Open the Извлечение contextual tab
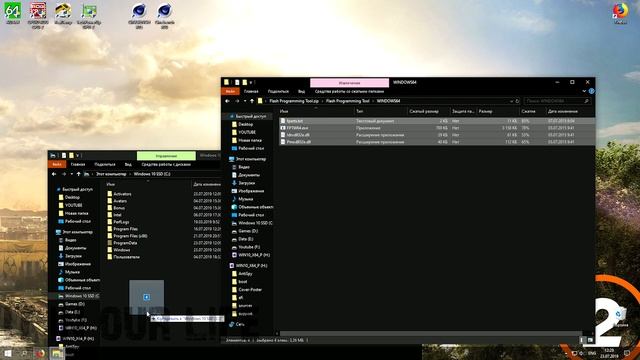This screenshot has width=640, height=360. point(349,83)
